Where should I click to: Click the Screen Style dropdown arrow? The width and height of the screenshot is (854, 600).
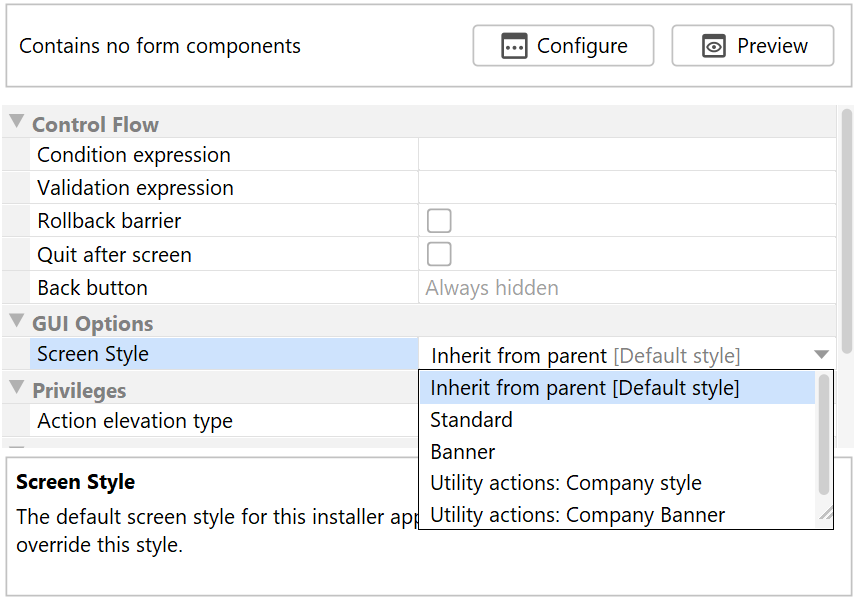[x=821, y=355]
